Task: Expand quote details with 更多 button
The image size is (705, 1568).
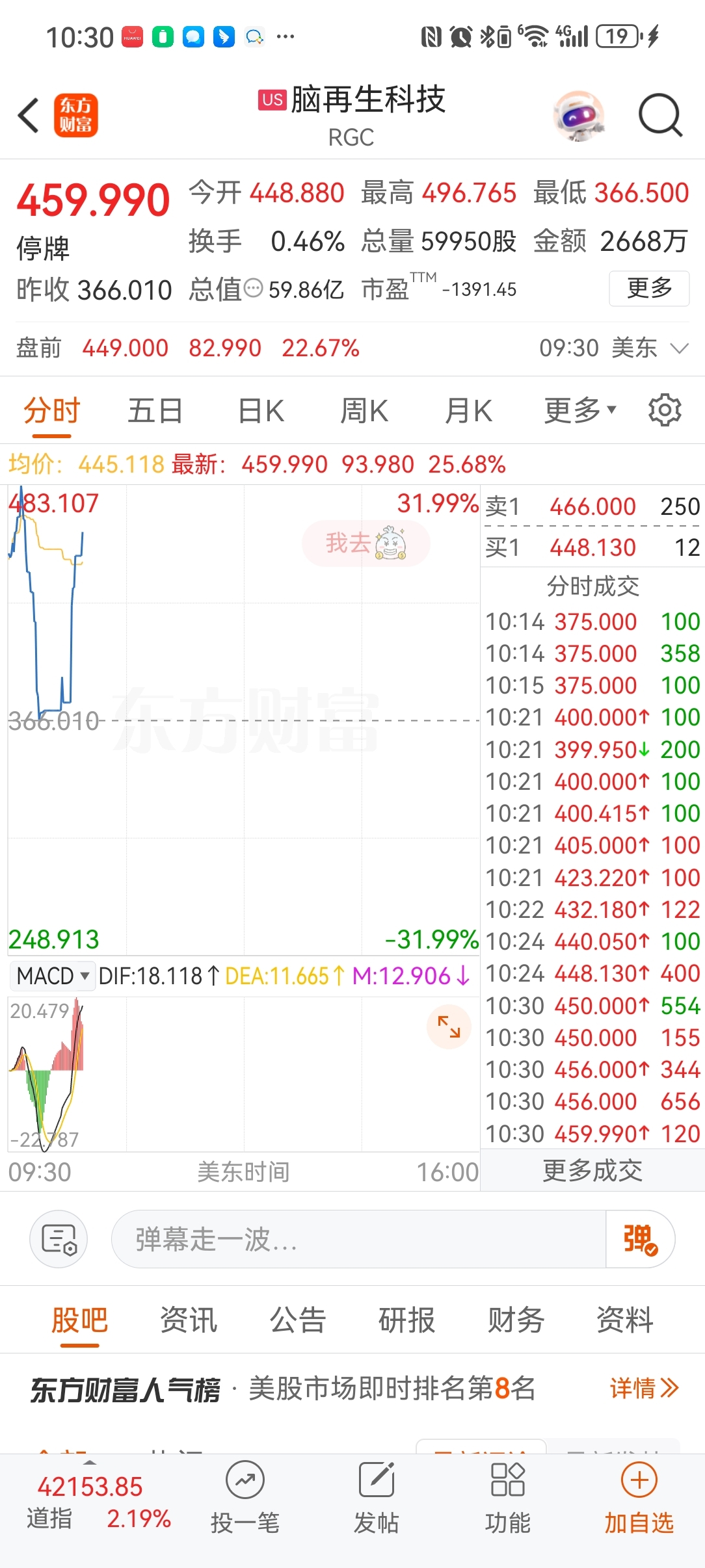Action: coord(649,288)
